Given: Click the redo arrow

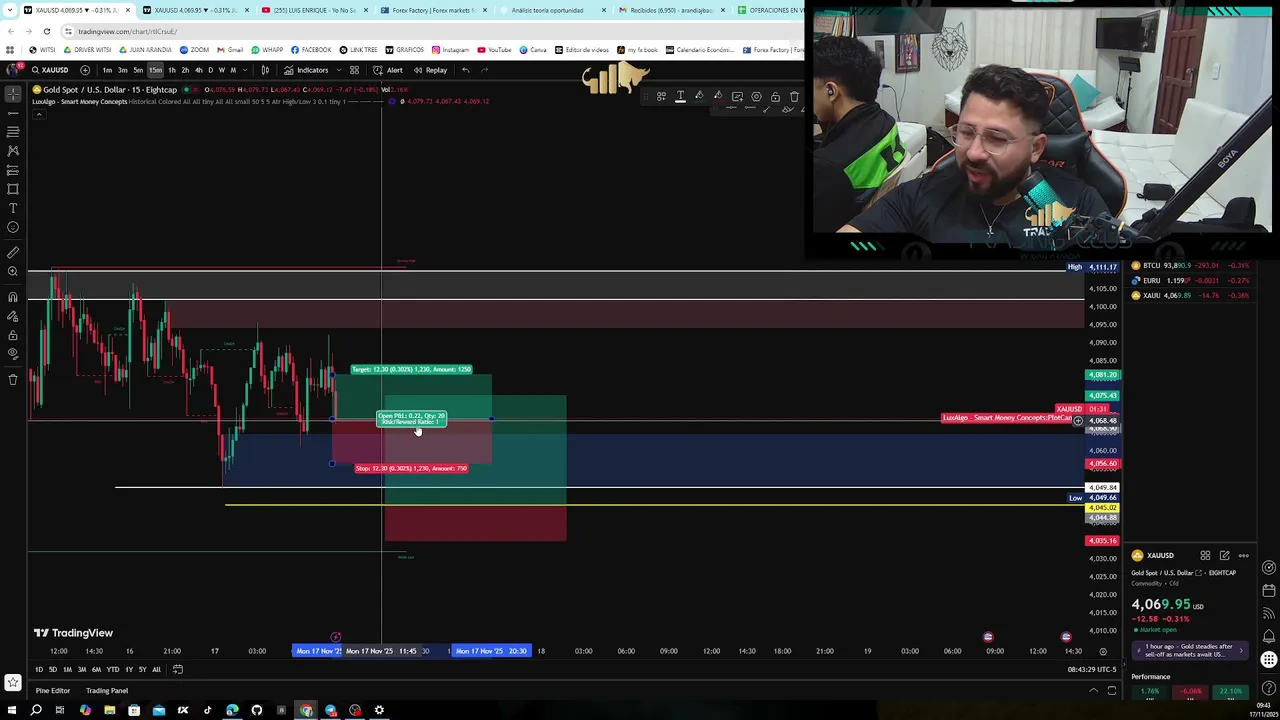Looking at the screenshot, I should pos(485,70).
